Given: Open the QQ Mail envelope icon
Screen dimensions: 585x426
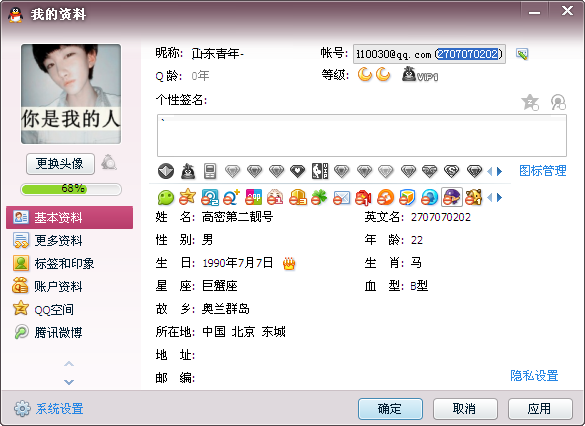Looking at the screenshot, I should click(x=341, y=198).
